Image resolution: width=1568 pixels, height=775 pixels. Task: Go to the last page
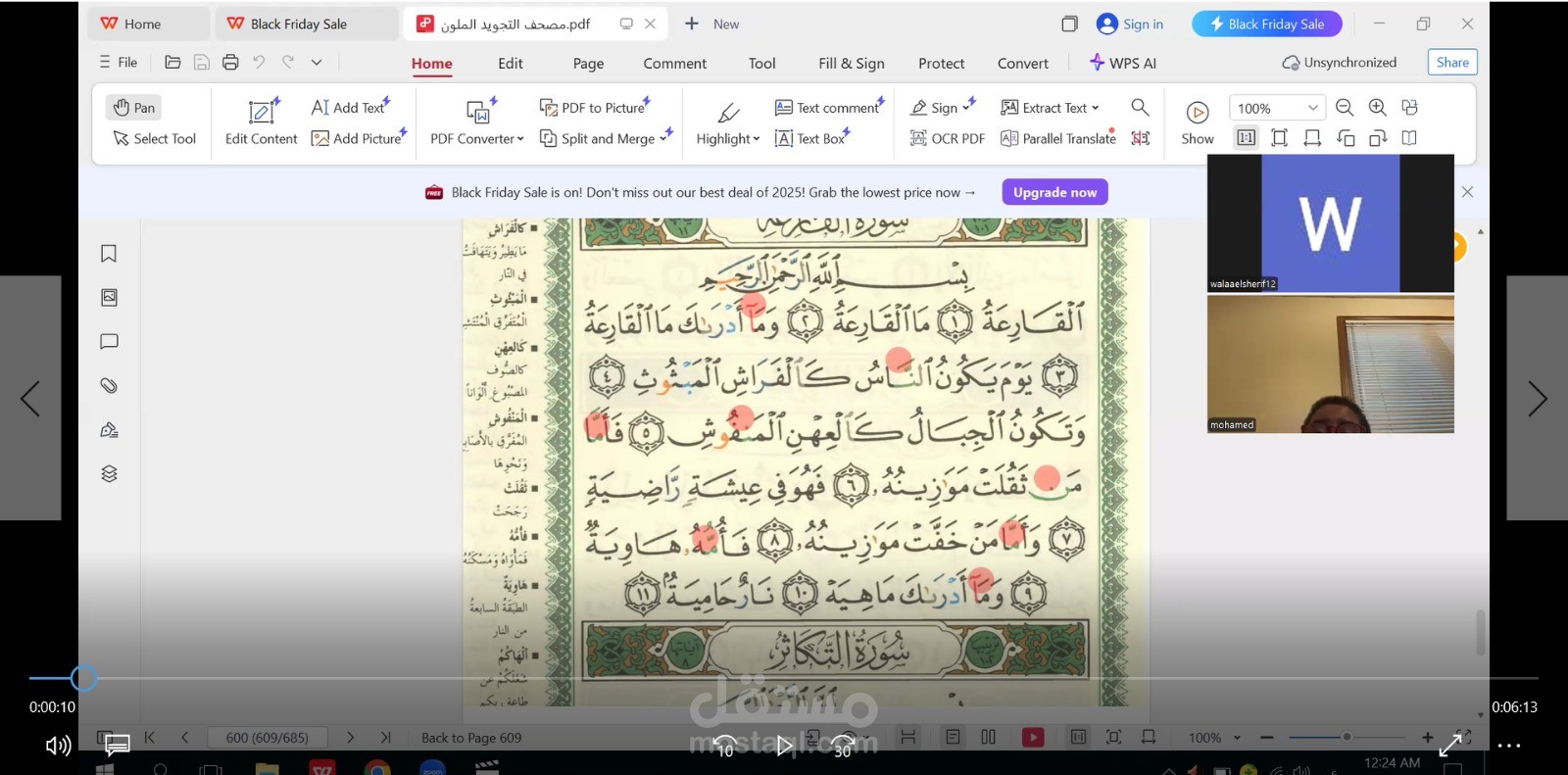tap(385, 737)
